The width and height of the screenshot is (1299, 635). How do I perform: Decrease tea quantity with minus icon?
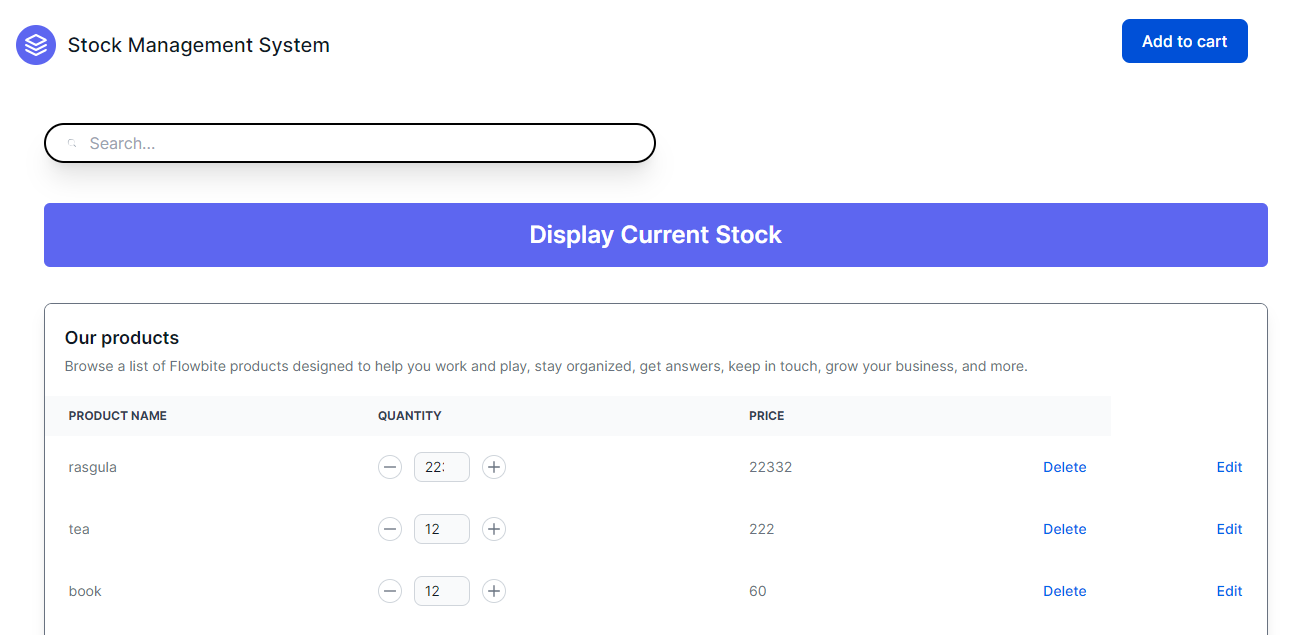[390, 529]
